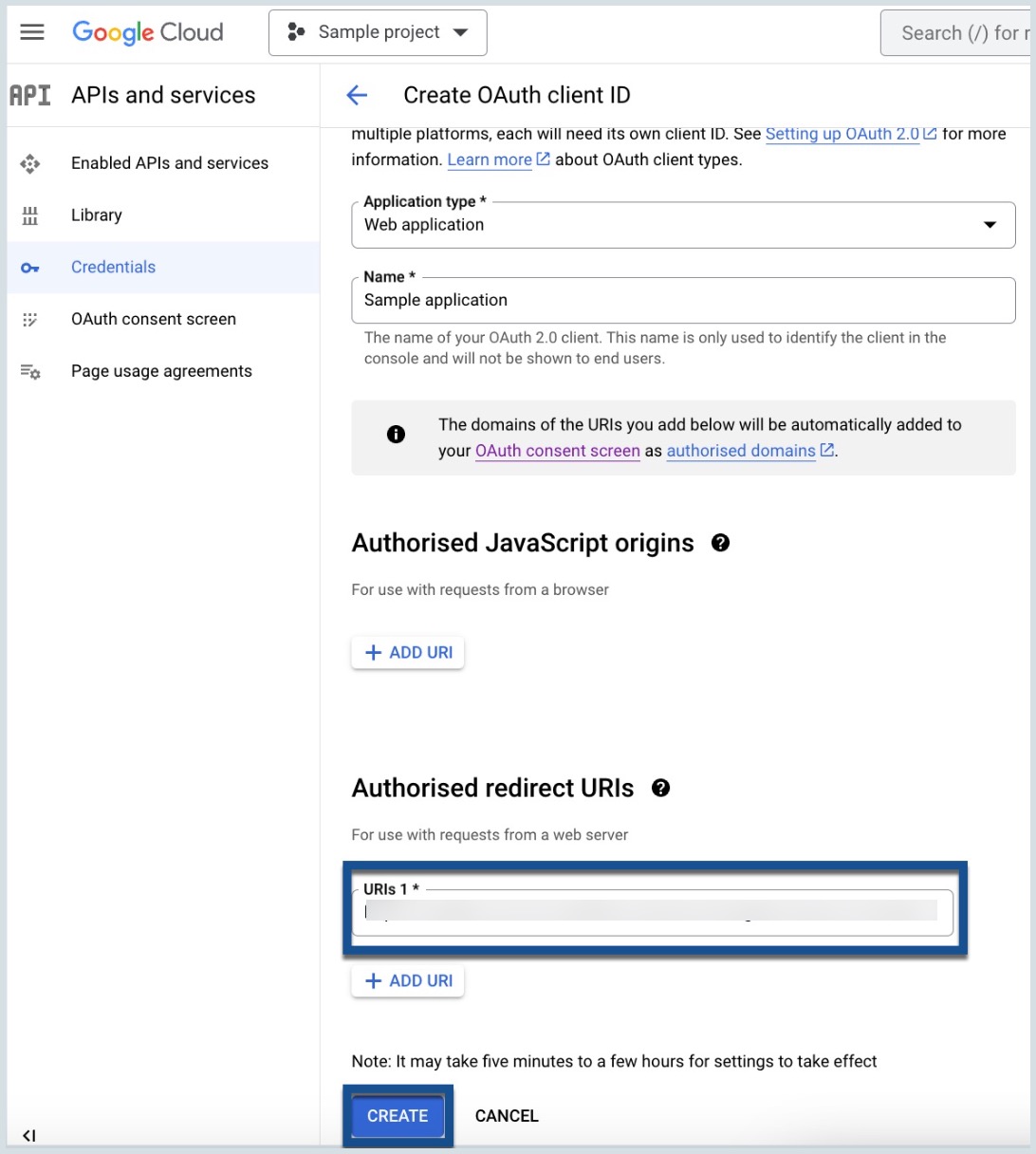Screen dimensions: 1036x1154
Task: Go back using the left arrow
Action: click(x=357, y=95)
